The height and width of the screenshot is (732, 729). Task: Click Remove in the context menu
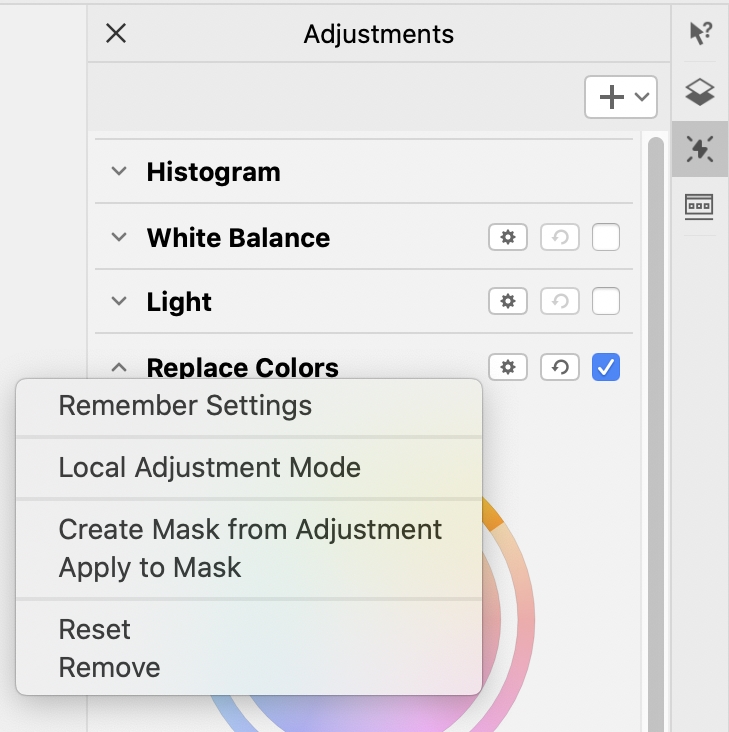click(109, 667)
